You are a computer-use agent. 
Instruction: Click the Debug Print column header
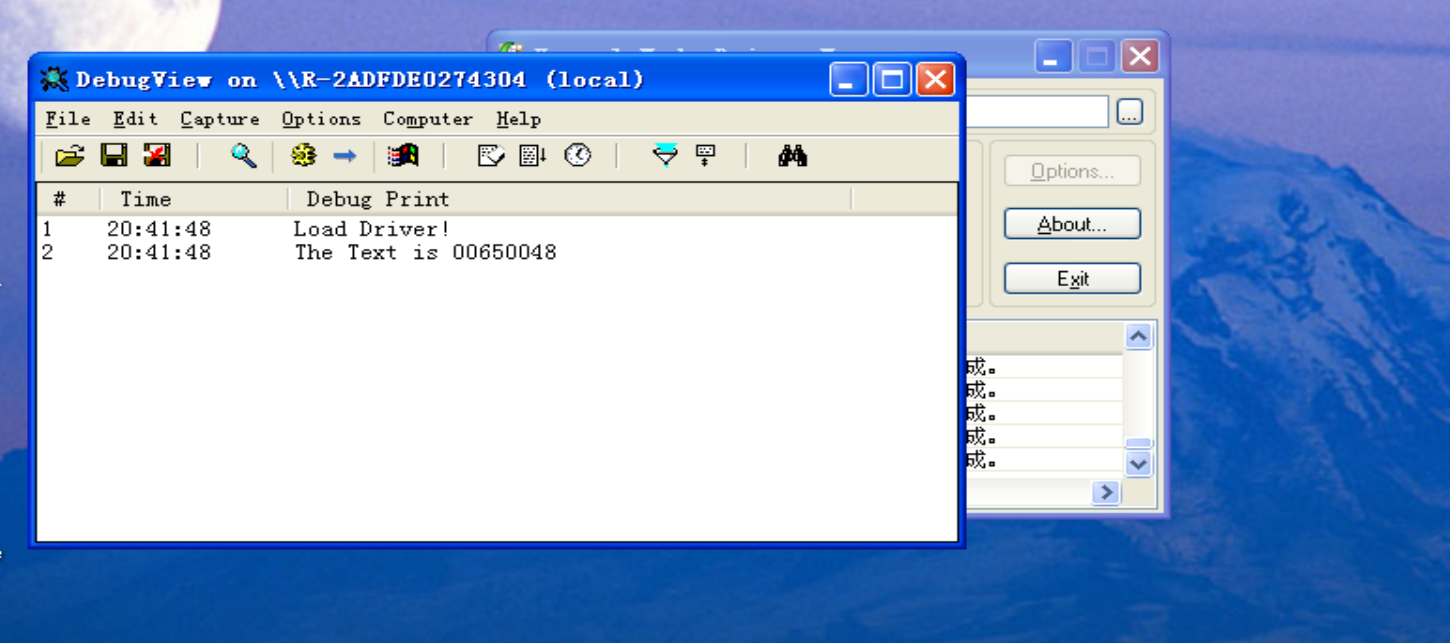pos(570,199)
